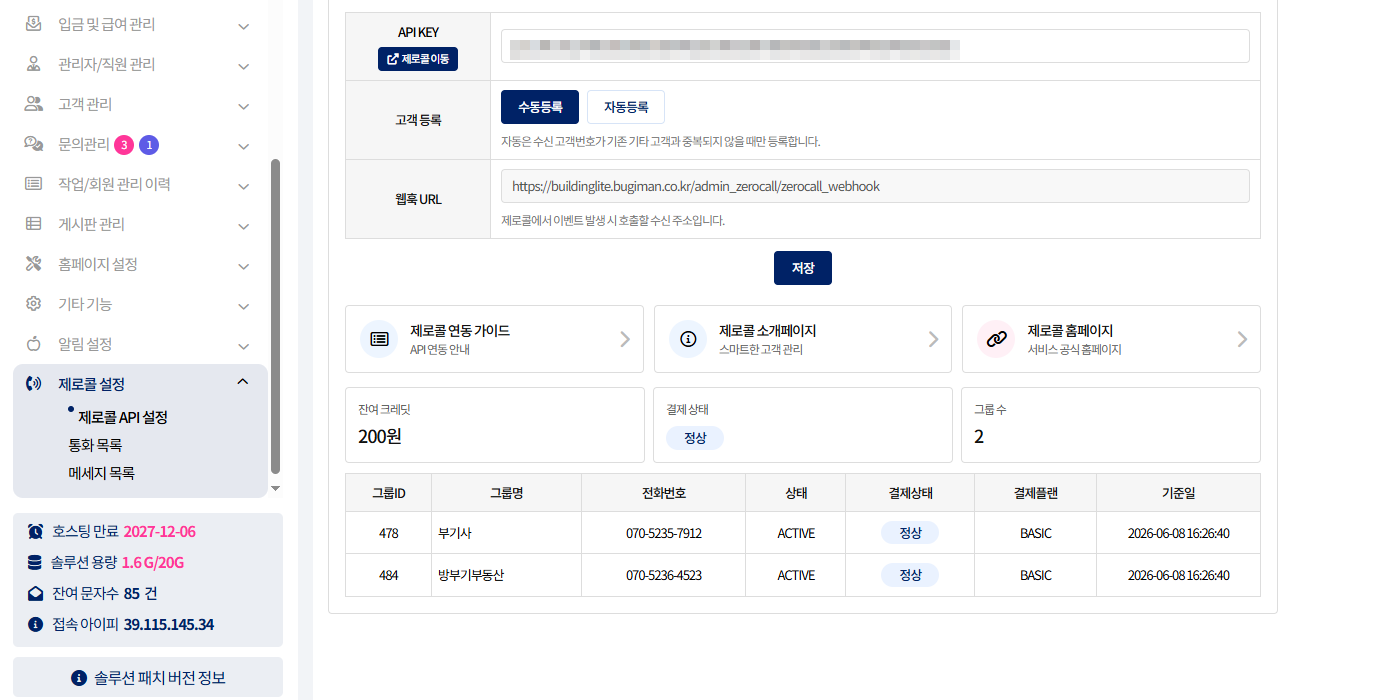
Task: Click the sidebar vertical scrollbar
Action: (x=275, y=316)
